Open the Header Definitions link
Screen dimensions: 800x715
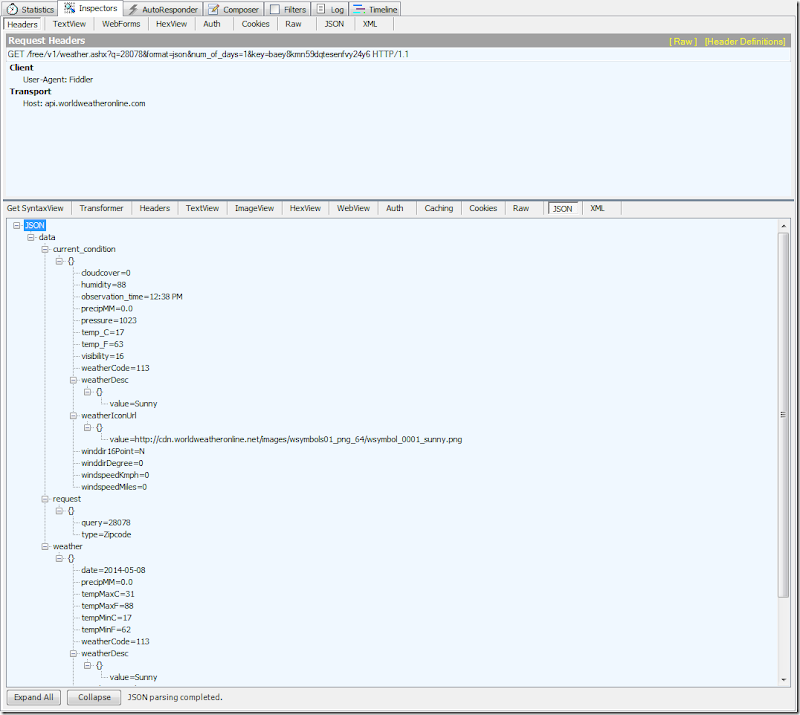pyautogui.click(x=746, y=41)
